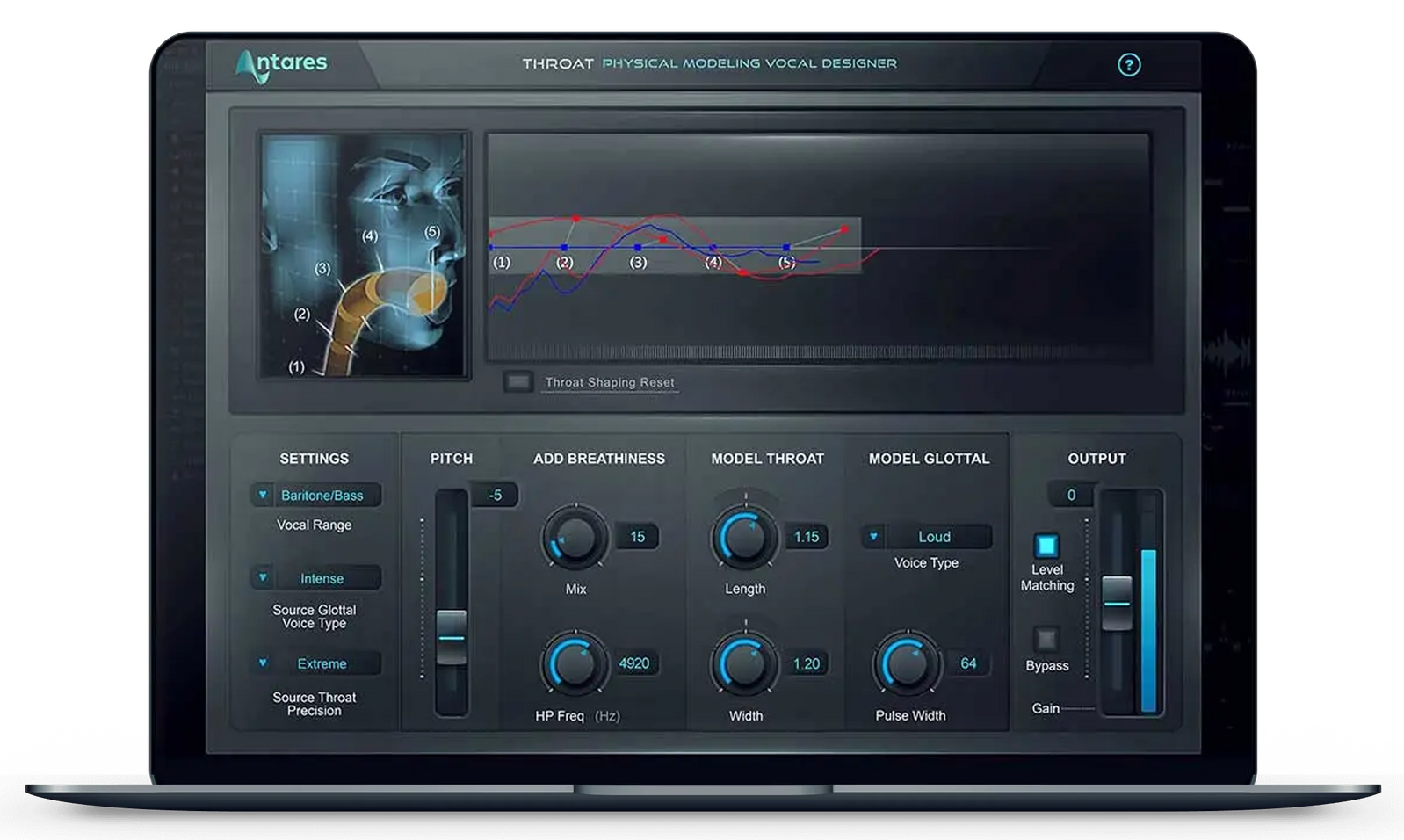Click the Pitch value field showing -5
The width and height of the screenshot is (1404, 840).
tap(495, 496)
